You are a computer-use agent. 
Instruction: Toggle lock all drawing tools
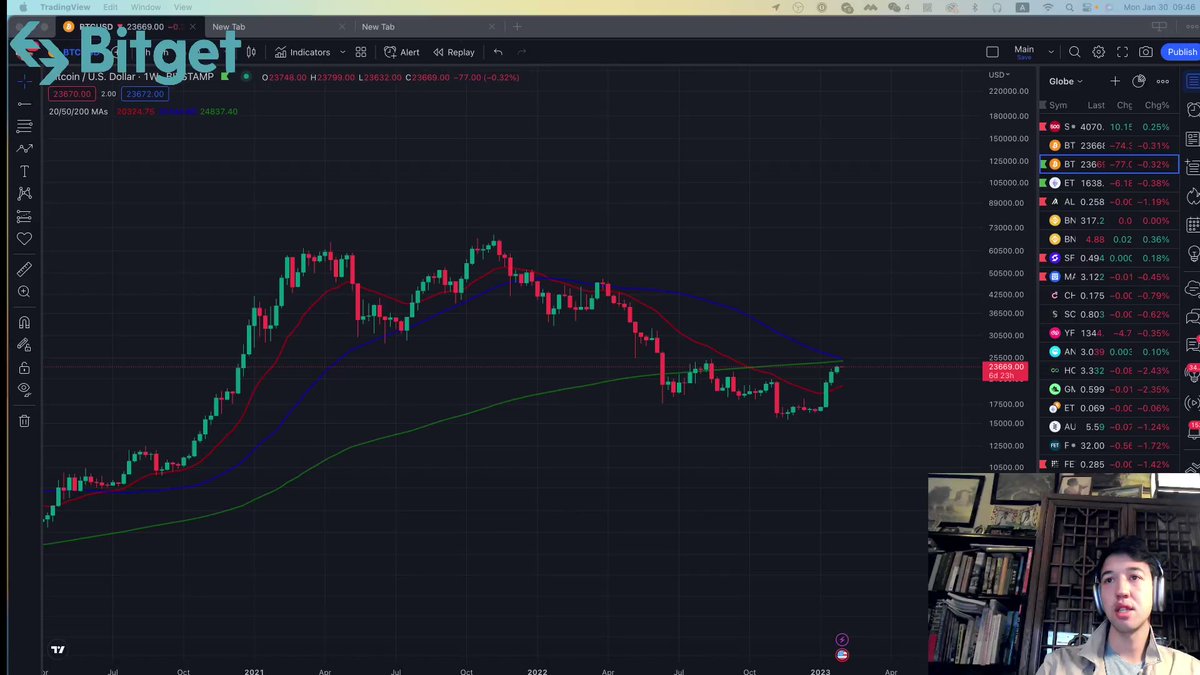click(24, 368)
